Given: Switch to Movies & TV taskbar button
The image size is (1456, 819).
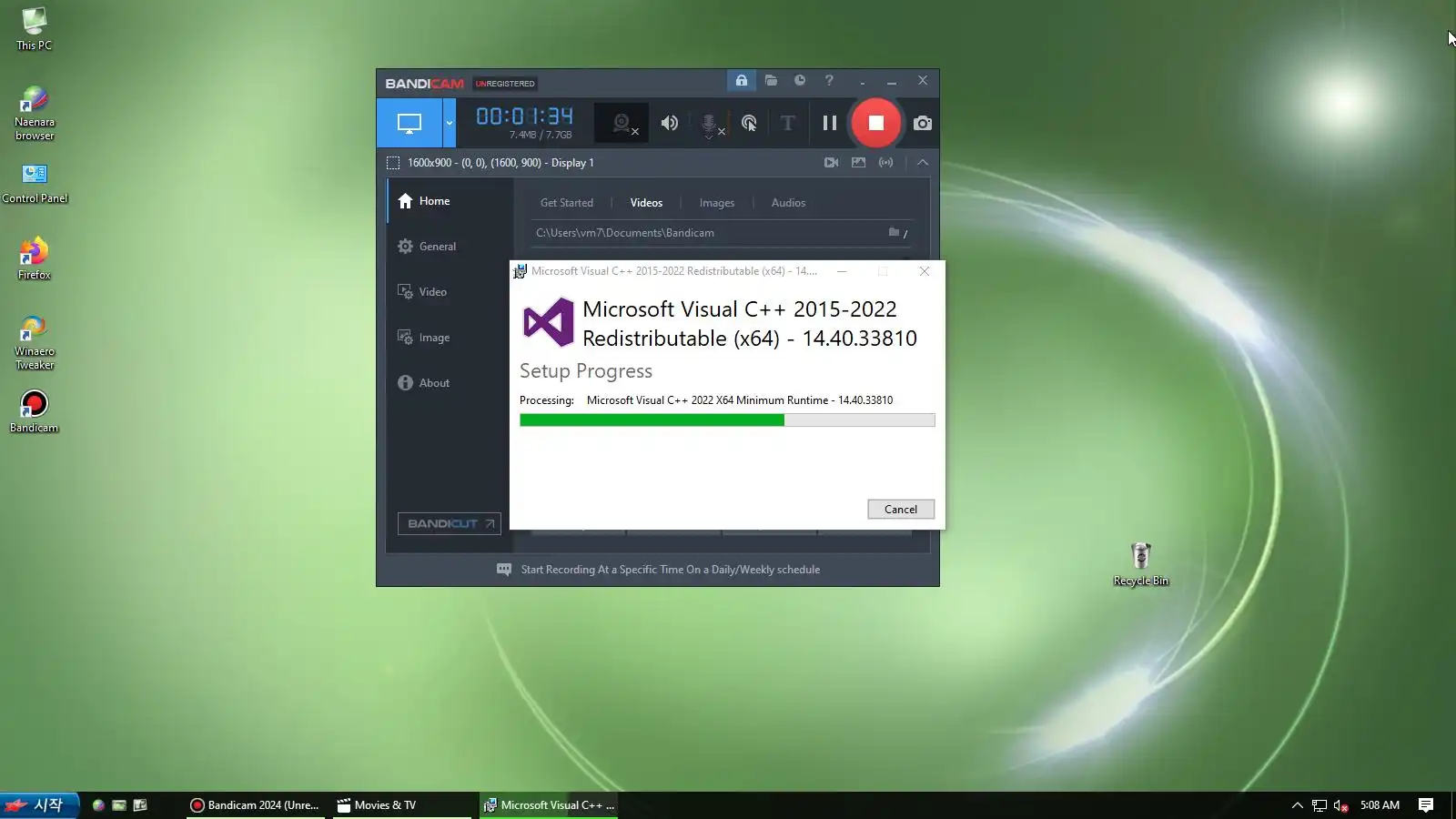Looking at the screenshot, I should click(402, 805).
